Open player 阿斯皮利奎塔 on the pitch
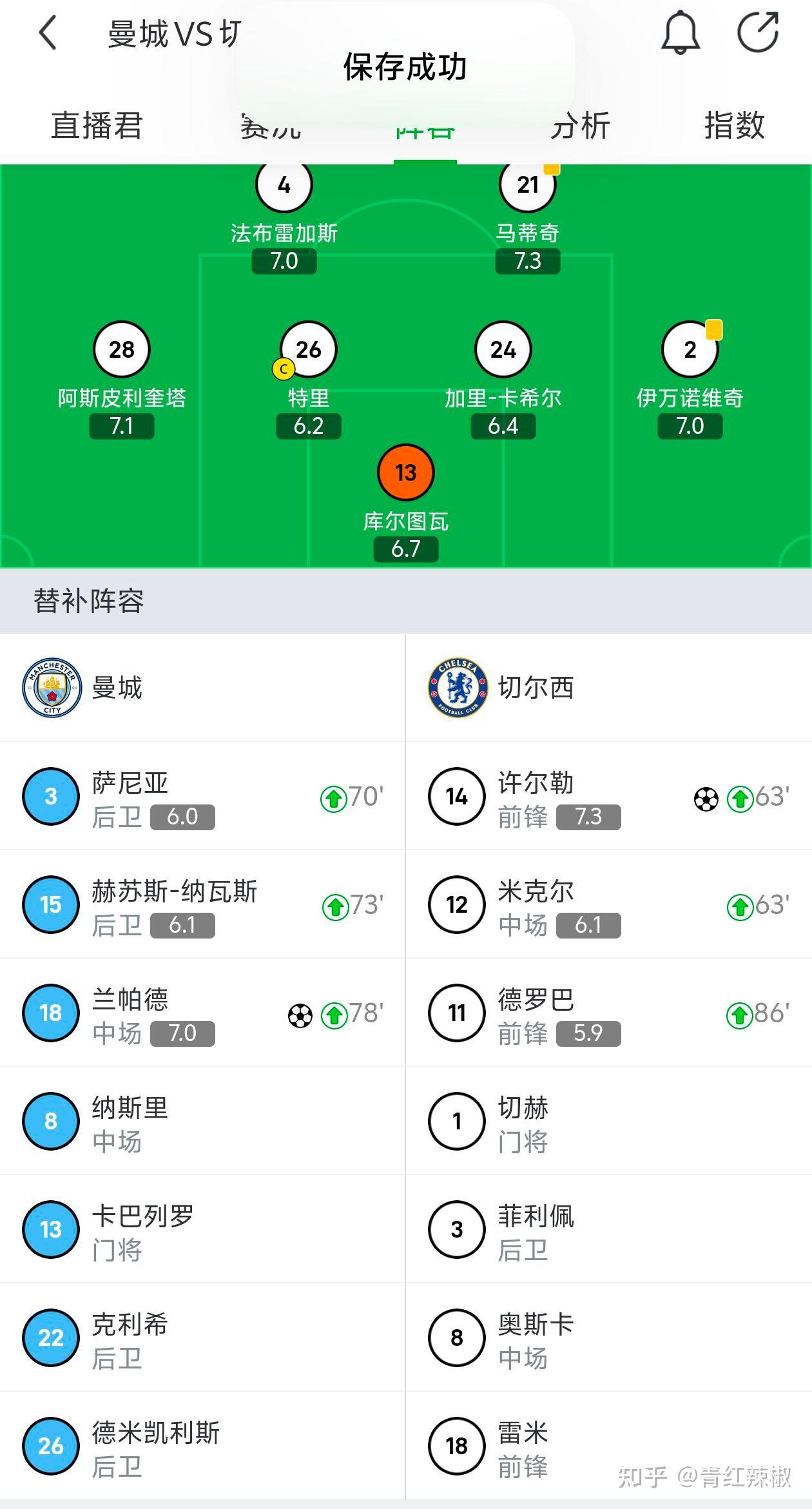The image size is (812, 1509). 122,350
